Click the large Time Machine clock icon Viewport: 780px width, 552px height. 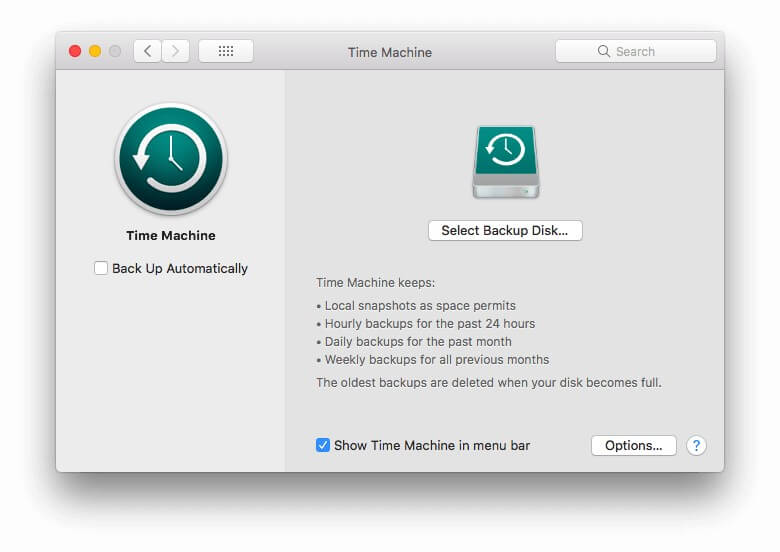point(171,159)
